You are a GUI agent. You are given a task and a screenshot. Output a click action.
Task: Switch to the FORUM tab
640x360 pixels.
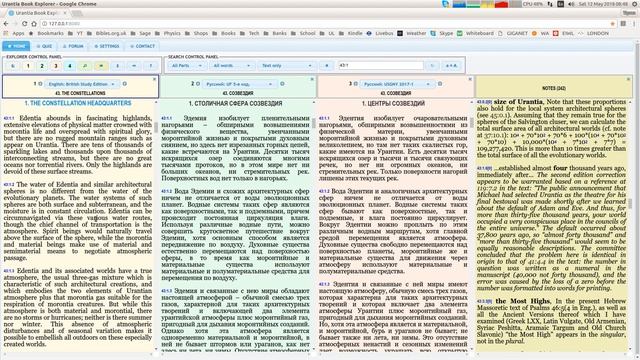point(73,46)
